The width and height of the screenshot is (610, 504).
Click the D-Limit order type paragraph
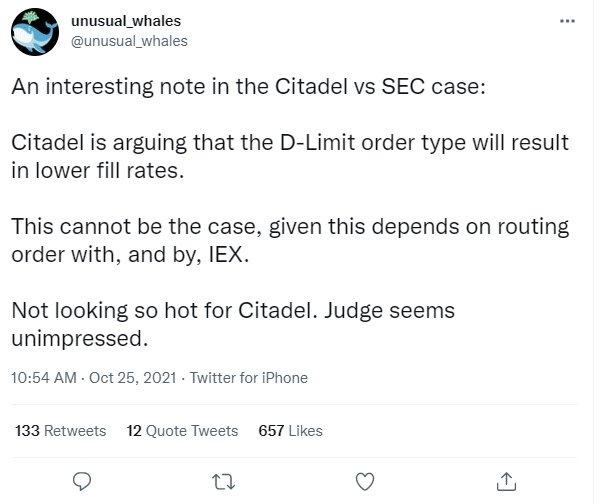tap(290, 156)
